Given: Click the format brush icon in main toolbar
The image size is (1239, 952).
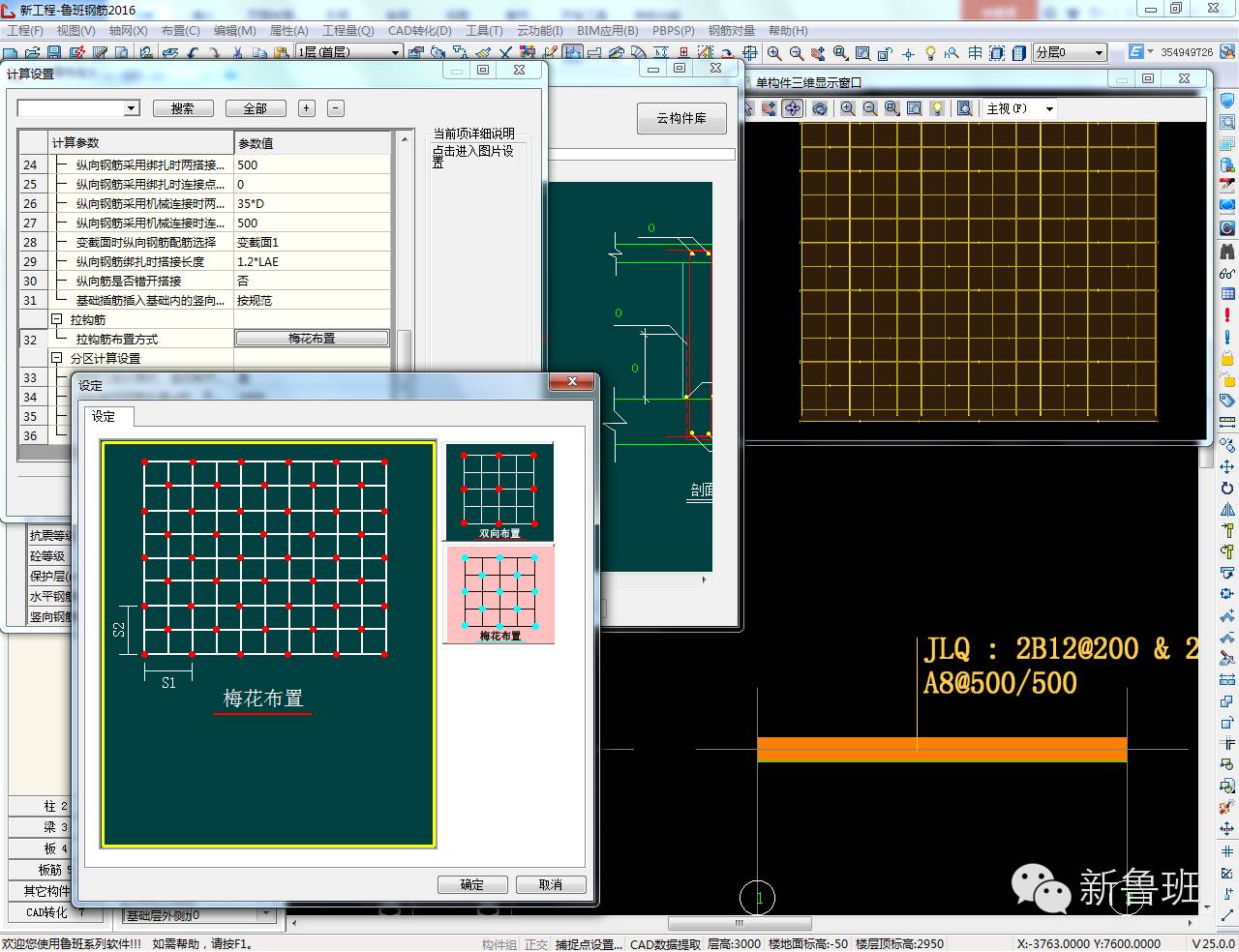Looking at the screenshot, I should point(482,53).
